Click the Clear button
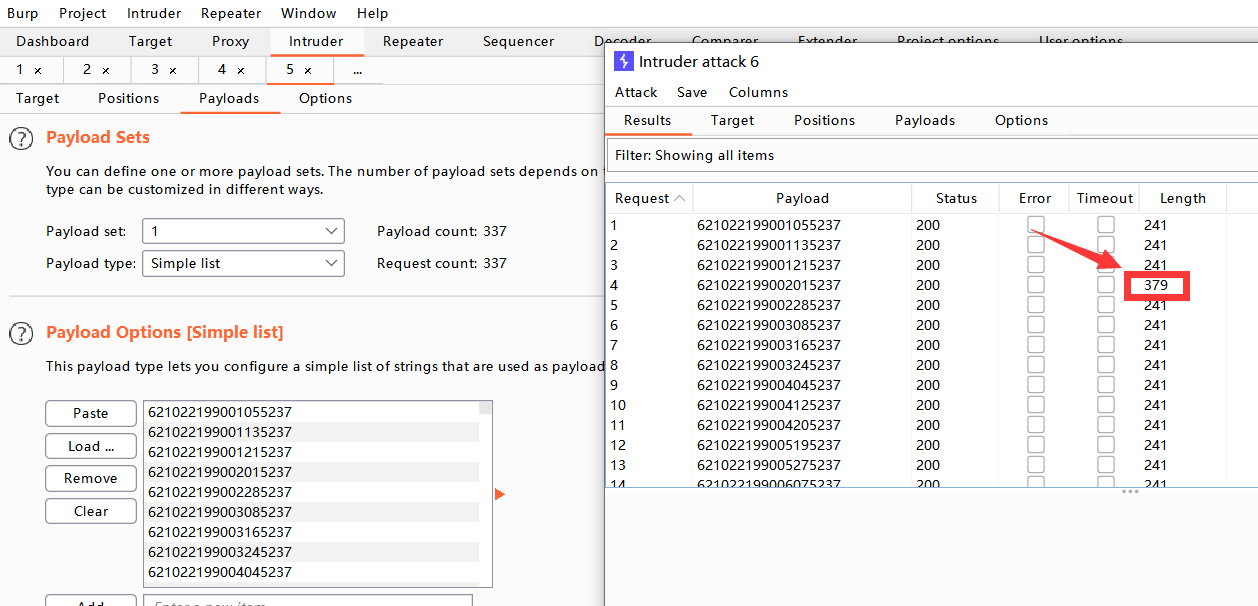Image resolution: width=1258 pixels, height=606 pixels. pyautogui.click(x=91, y=511)
